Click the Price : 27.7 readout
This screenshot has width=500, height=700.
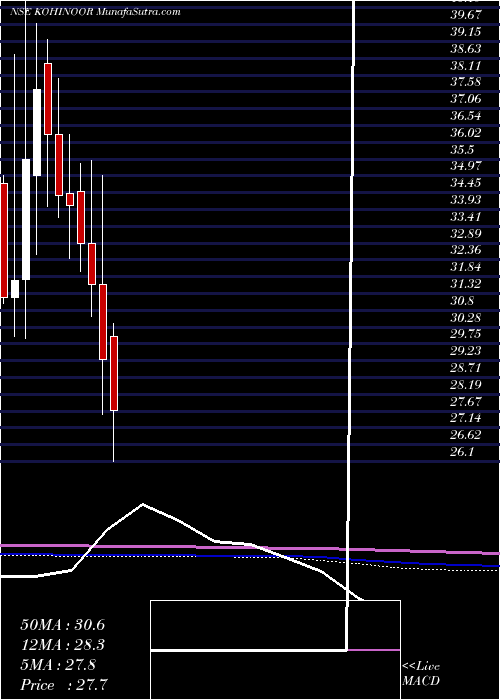65,685
